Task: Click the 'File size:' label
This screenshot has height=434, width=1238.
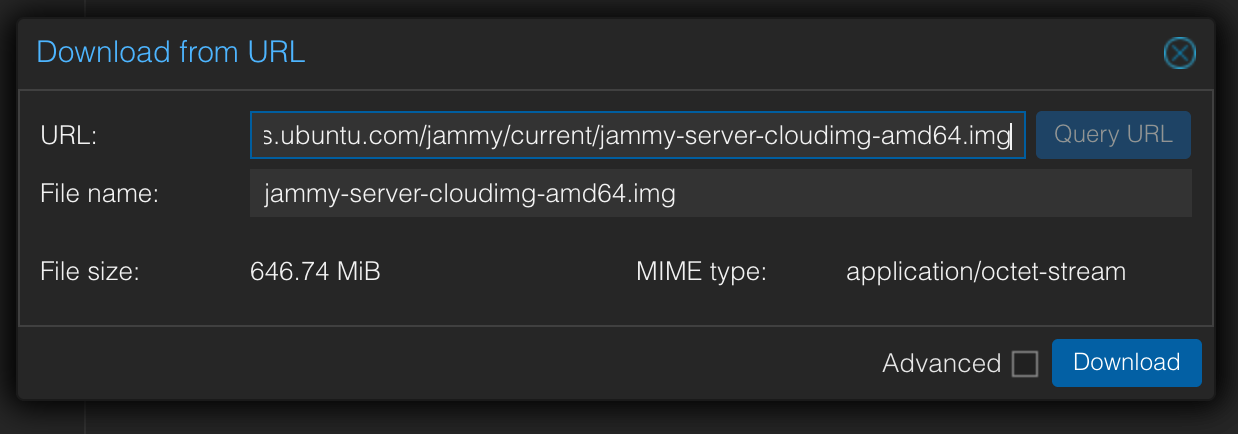Action: (x=90, y=271)
